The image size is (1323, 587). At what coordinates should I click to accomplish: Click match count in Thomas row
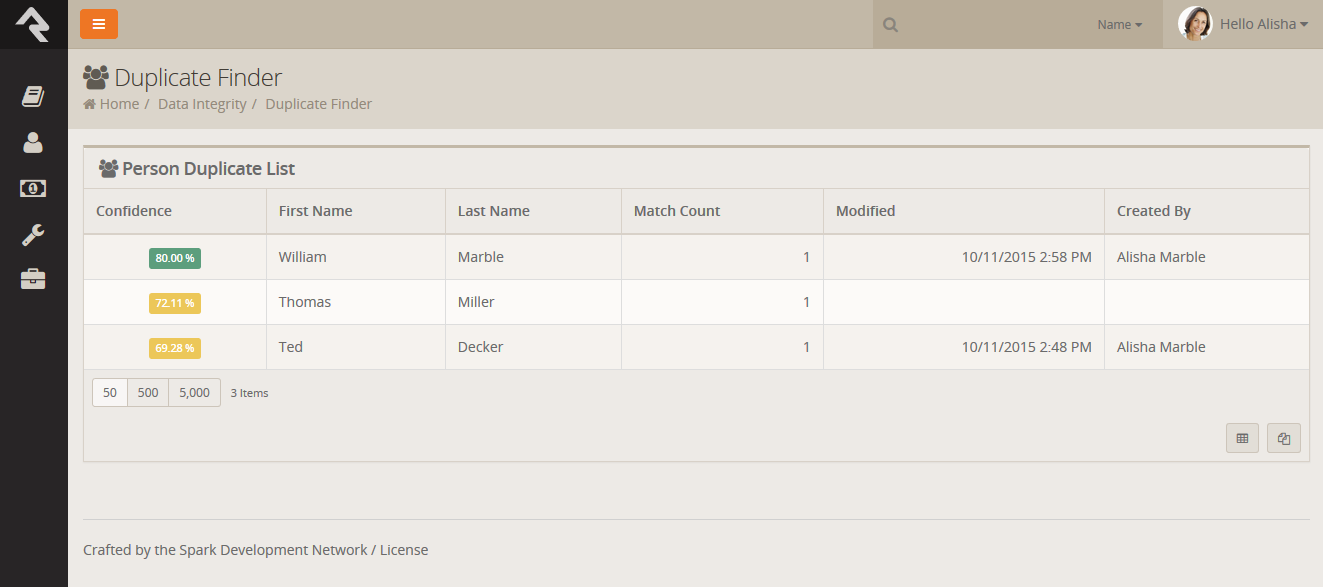click(806, 302)
